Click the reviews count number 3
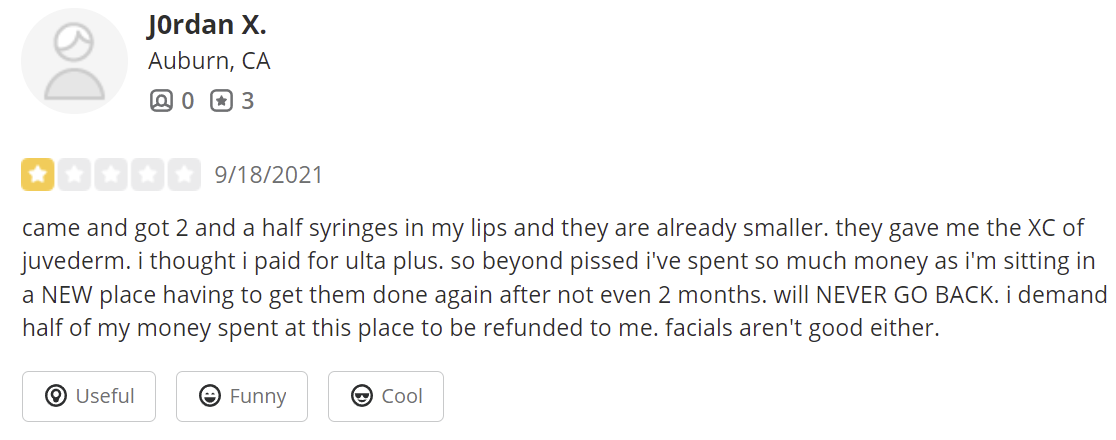 247,101
